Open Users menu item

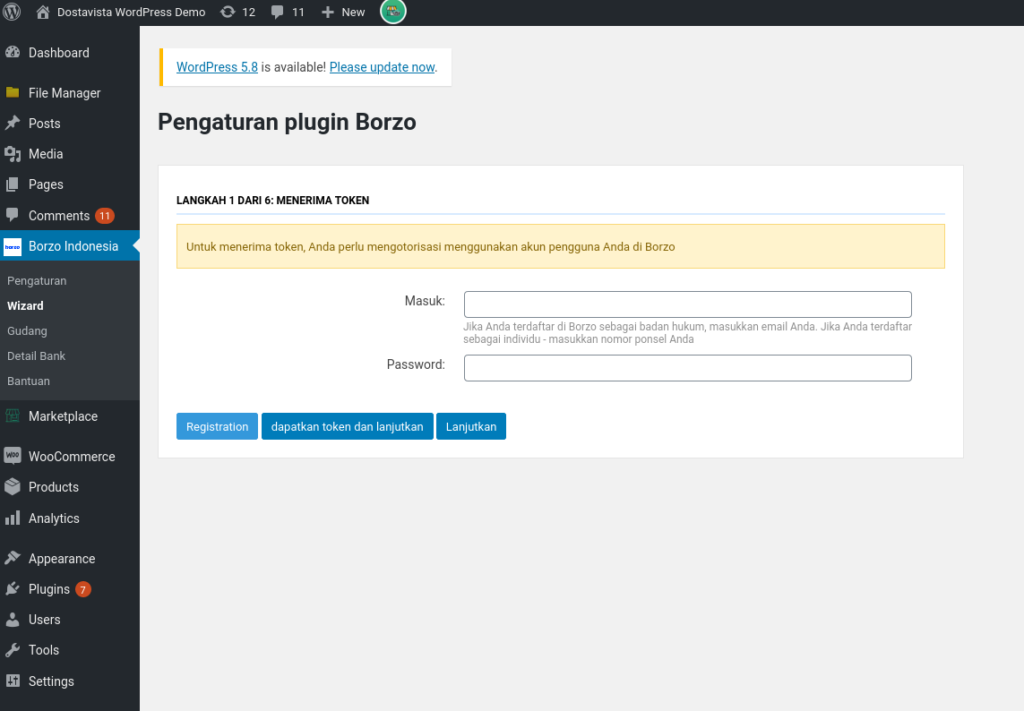click(44, 620)
